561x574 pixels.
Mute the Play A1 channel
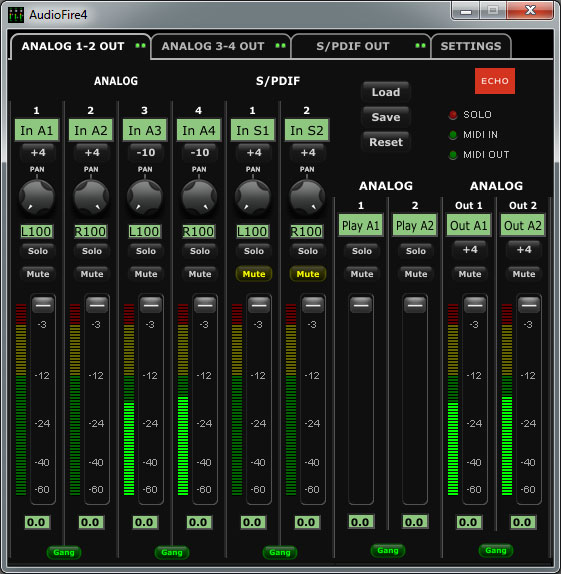(x=362, y=274)
